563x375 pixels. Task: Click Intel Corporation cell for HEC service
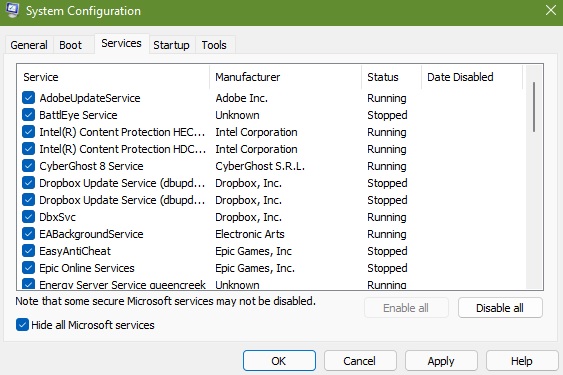coord(256,132)
